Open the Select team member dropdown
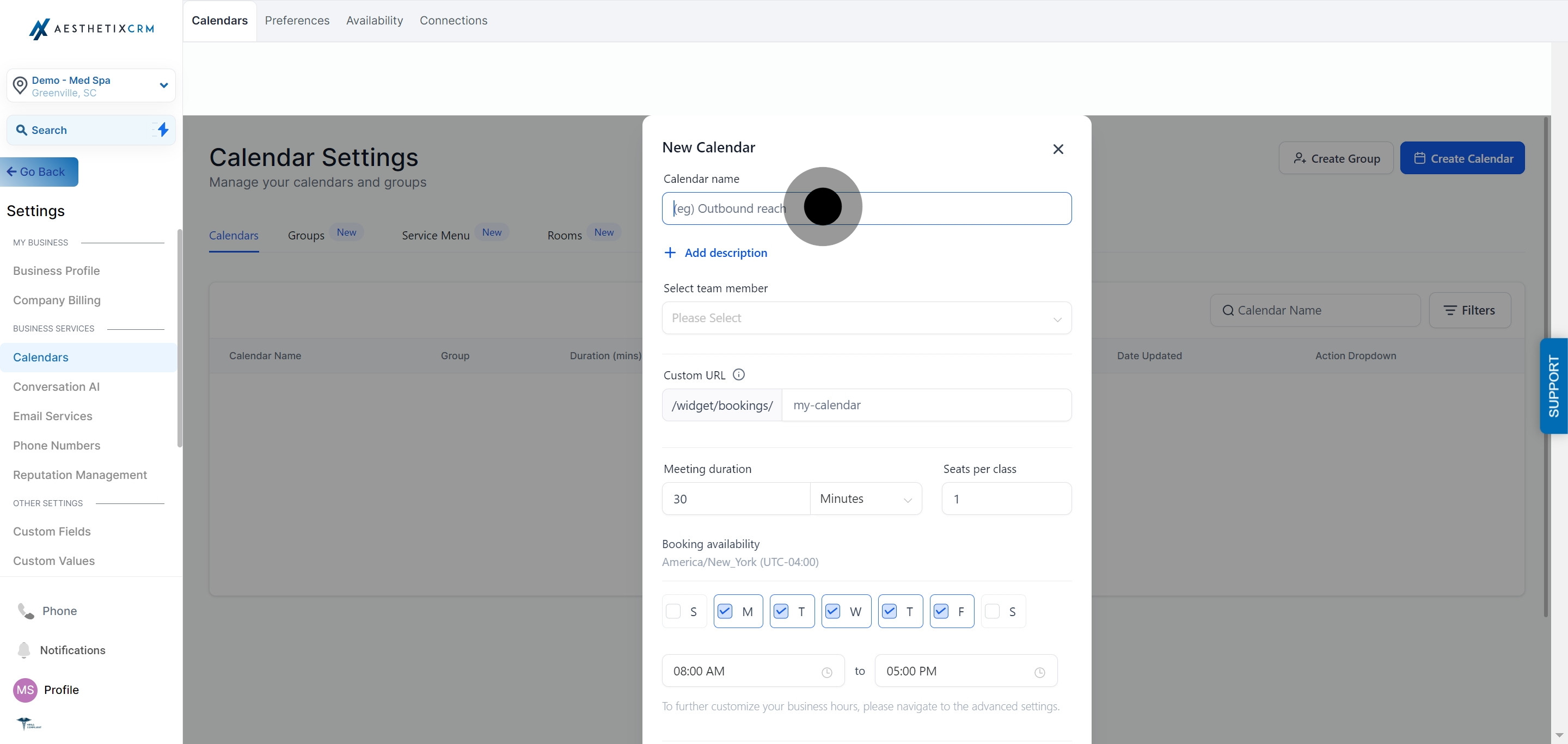1568x744 pixels. [866, 318]
